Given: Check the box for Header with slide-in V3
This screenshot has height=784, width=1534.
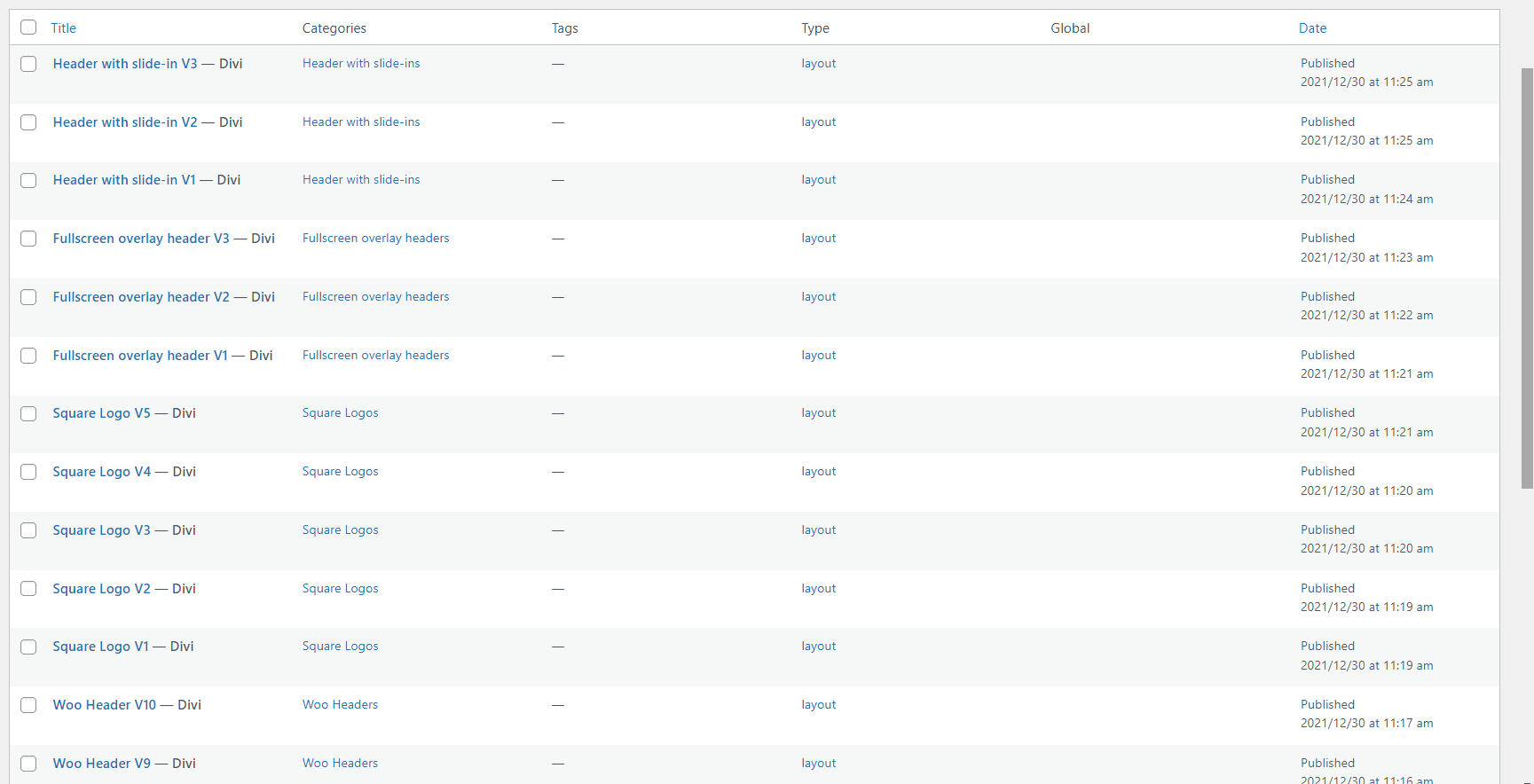Looking at the screenshot, I should point(28,64).
